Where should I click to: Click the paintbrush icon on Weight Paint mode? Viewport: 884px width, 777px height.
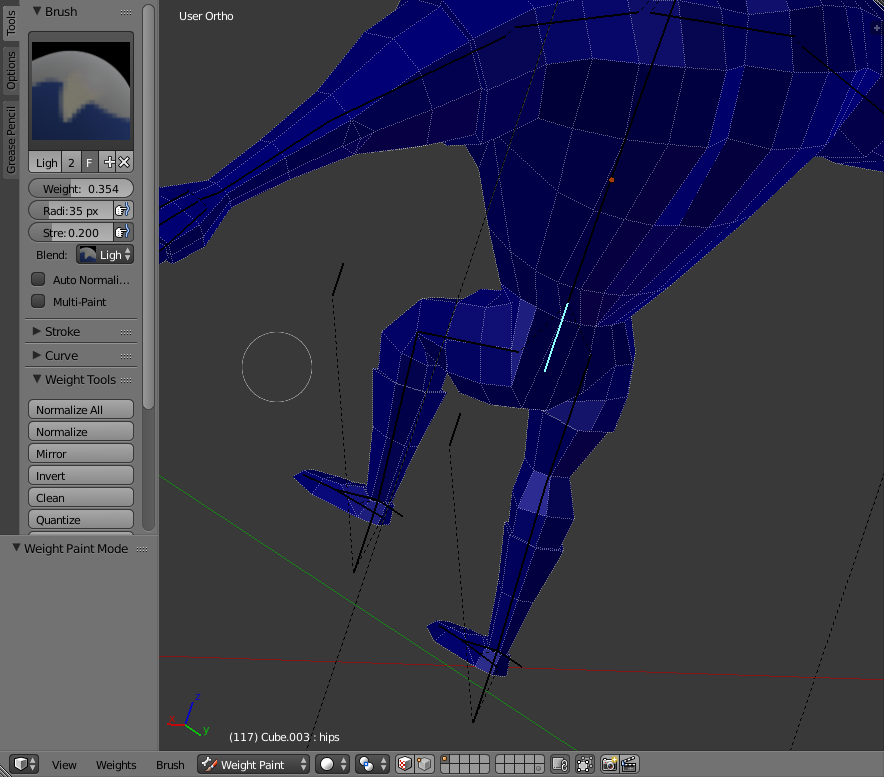(209, 764)
